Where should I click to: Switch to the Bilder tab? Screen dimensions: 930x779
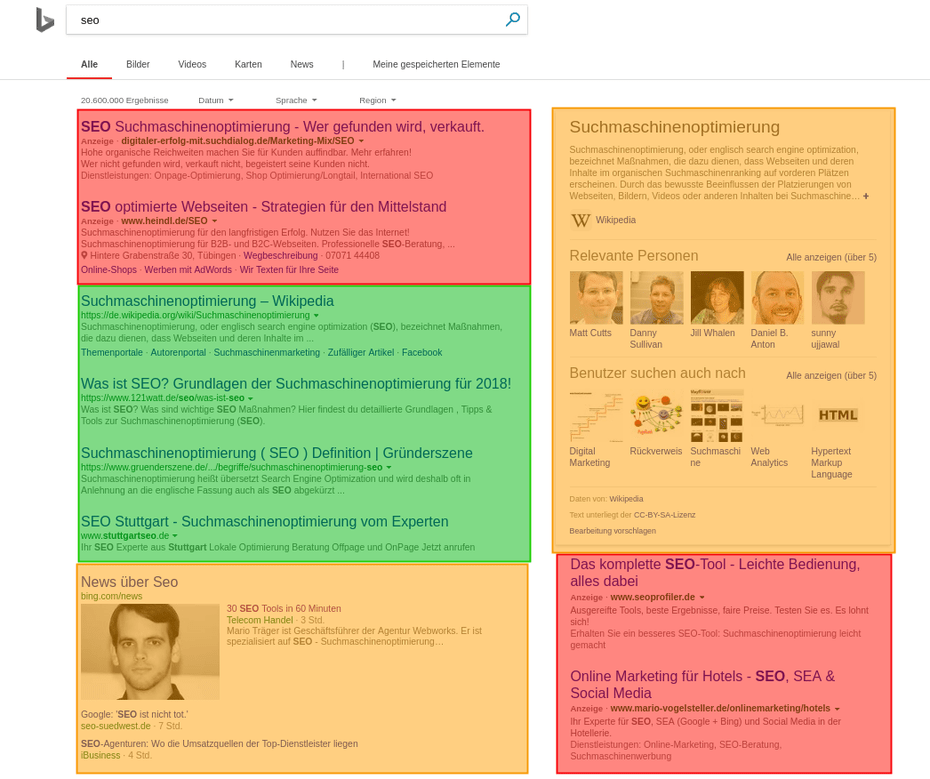(x=138, y=64)
